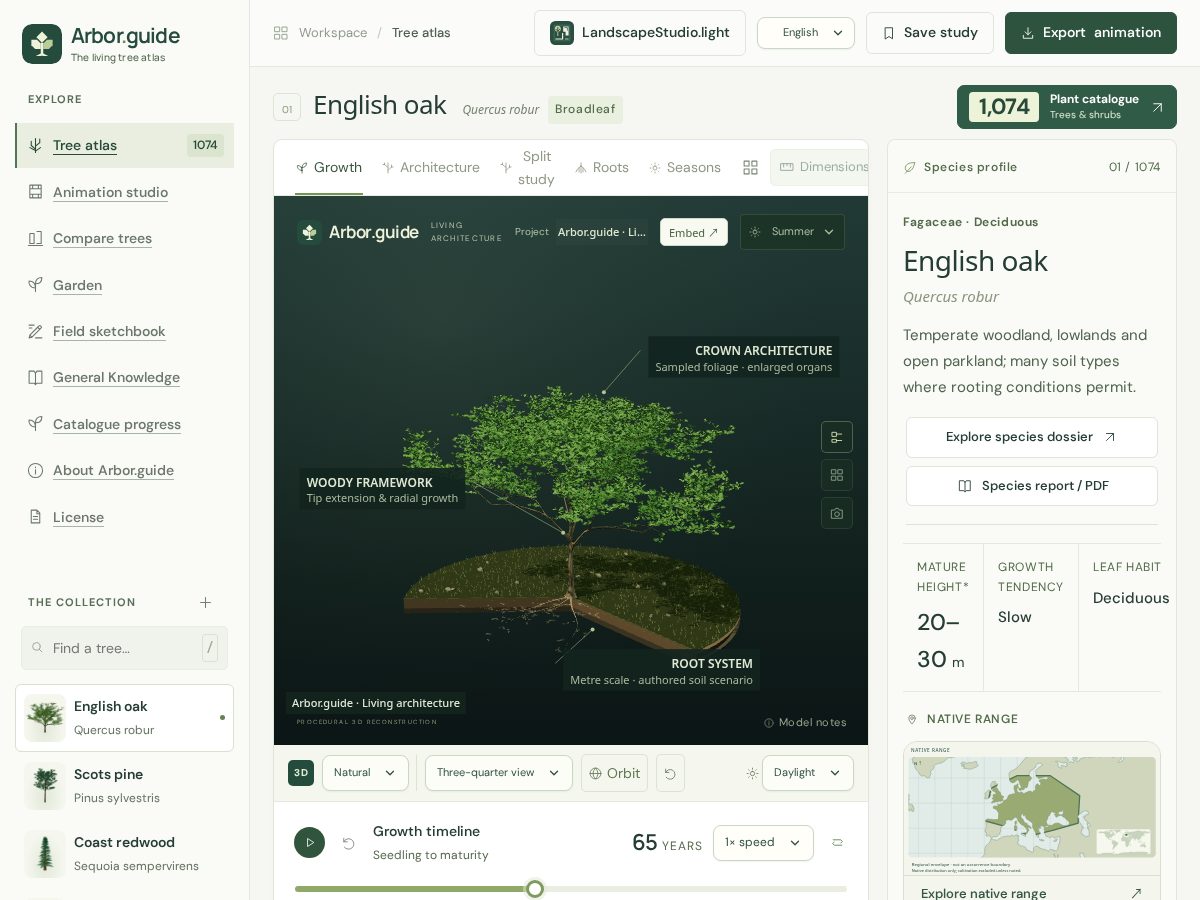This screenshot has height=900, width=1200.
Task: Click the unfilled part of the growth timeline track
Action: pyautogui.click(x=695, y=889)
